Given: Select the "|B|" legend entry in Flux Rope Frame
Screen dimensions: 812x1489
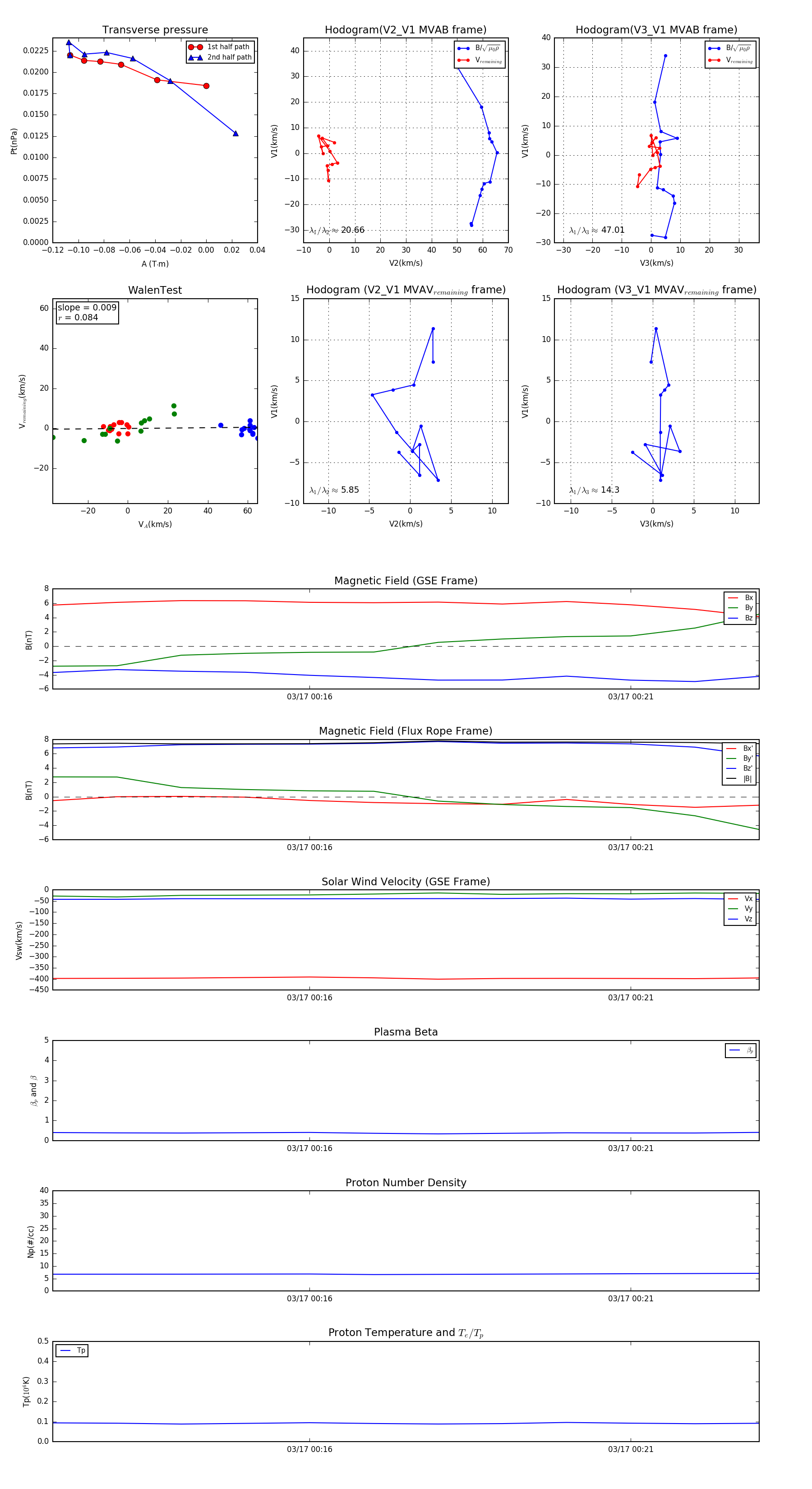Looking at the screenshot, I should tap(740, 779).
